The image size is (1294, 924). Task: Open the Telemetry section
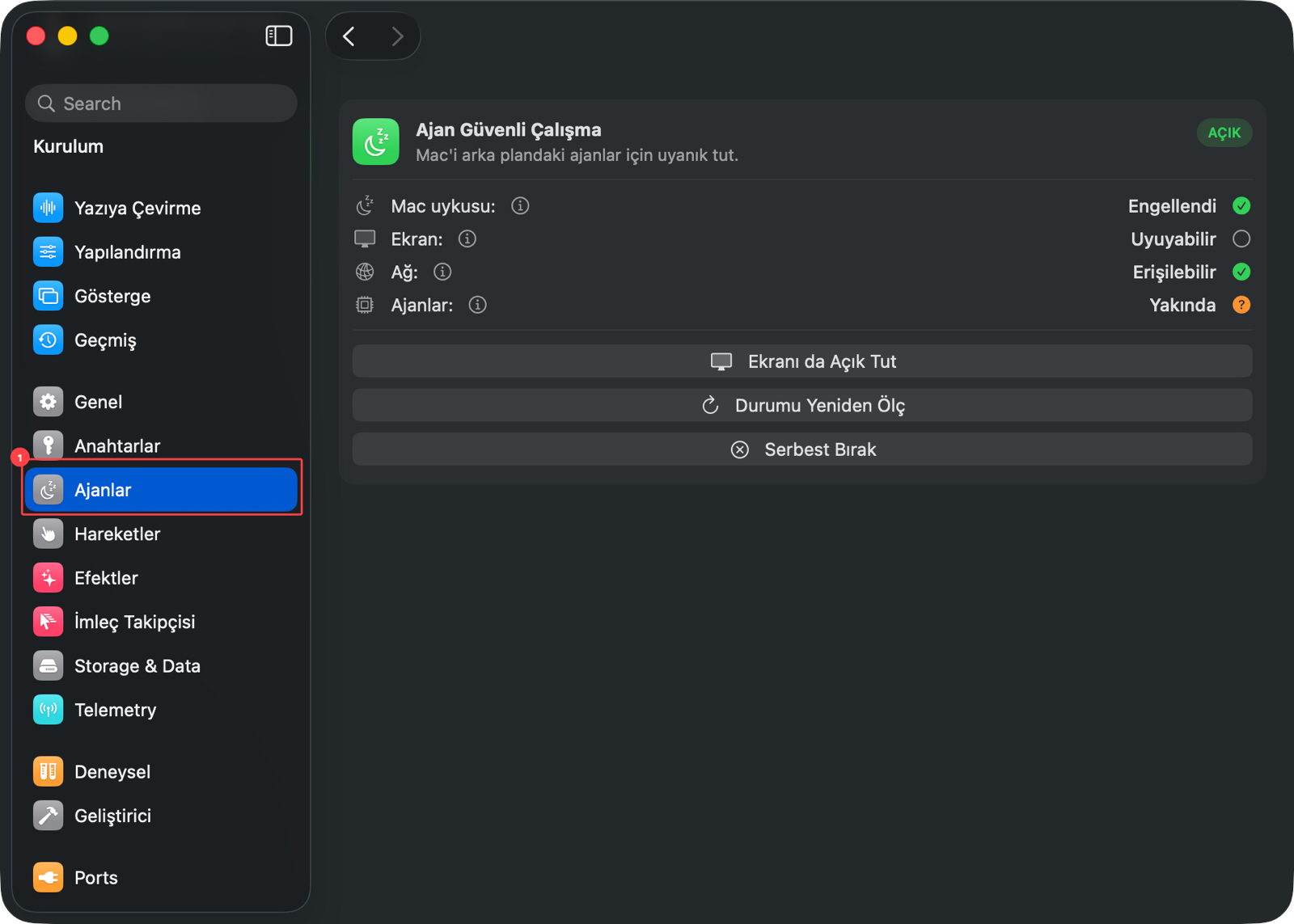[161, 710]
